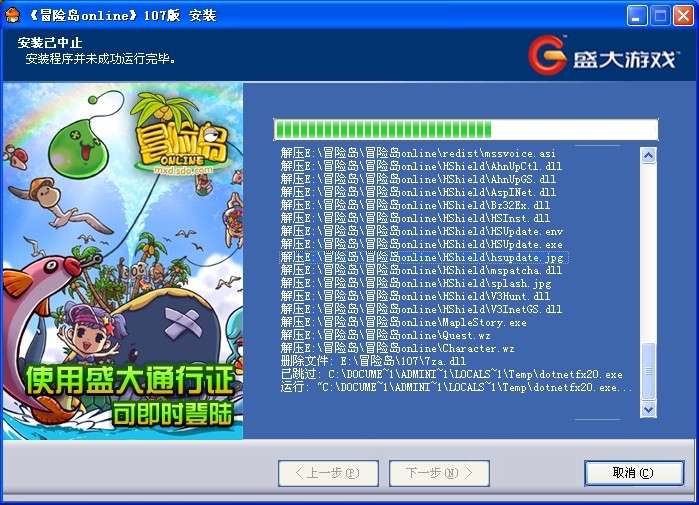Select log line ending AhnUpGS.dll
Screen dimensions: 699x505
418,179
